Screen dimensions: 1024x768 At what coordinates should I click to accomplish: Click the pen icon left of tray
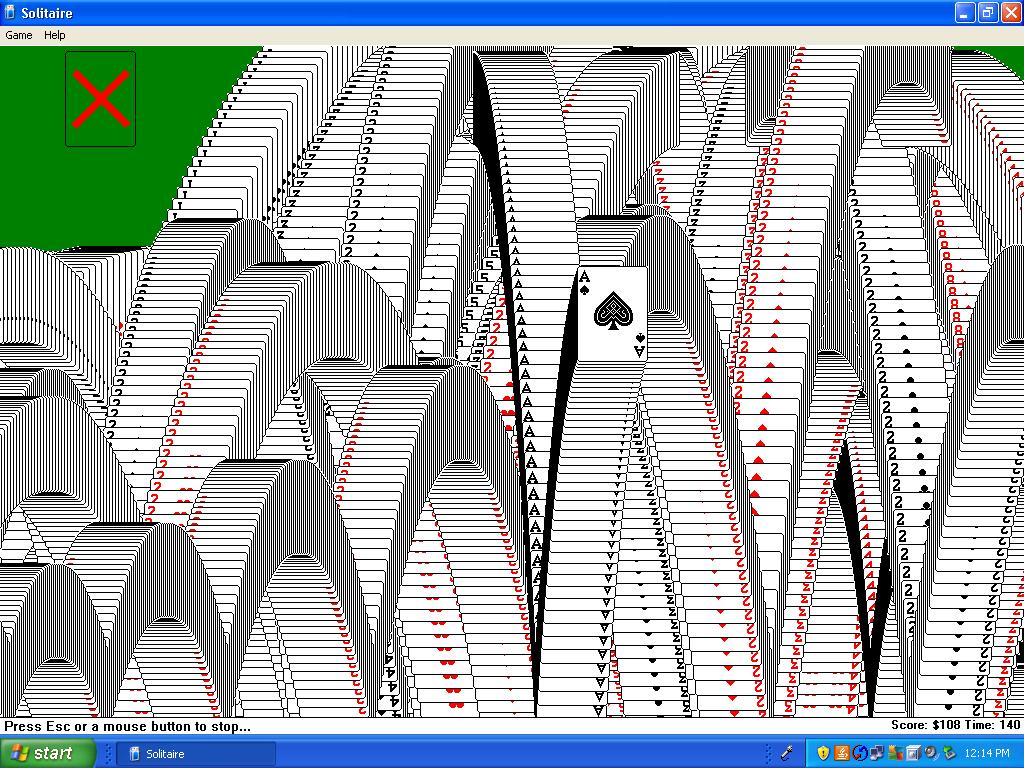(787, 753)
